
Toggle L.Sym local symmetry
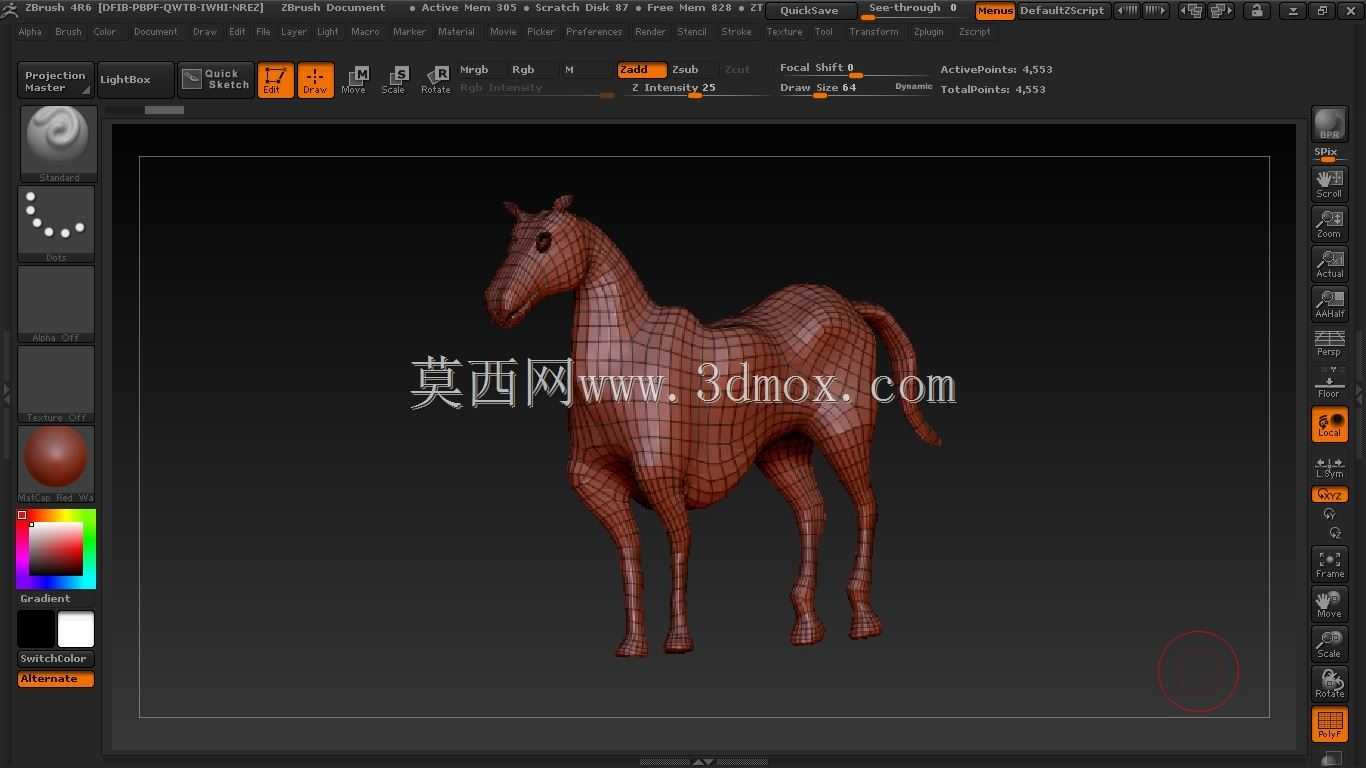click(1329, 467)
